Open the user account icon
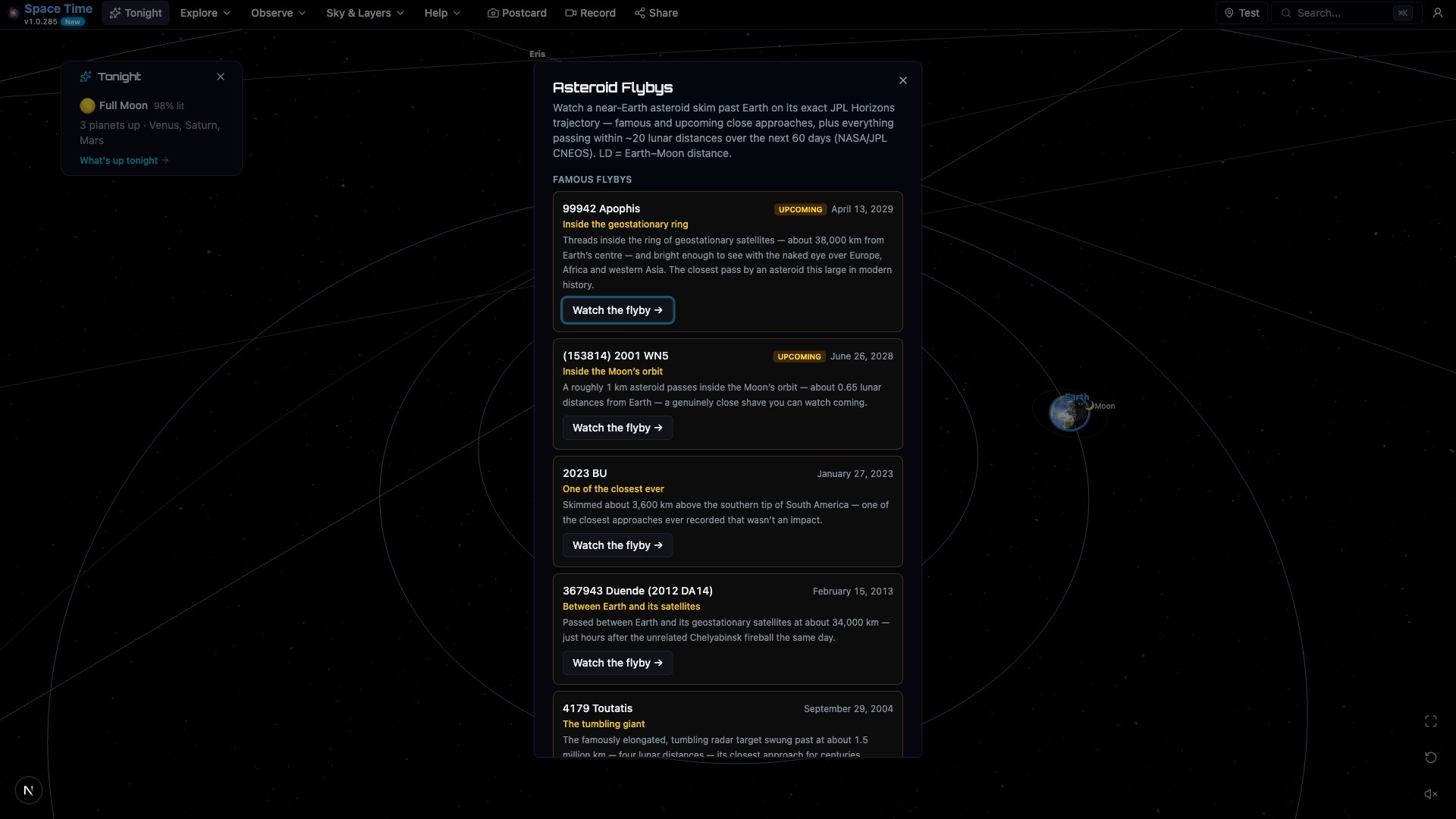Viewport: 1456px width, 819px height. tap(1437, 13)
